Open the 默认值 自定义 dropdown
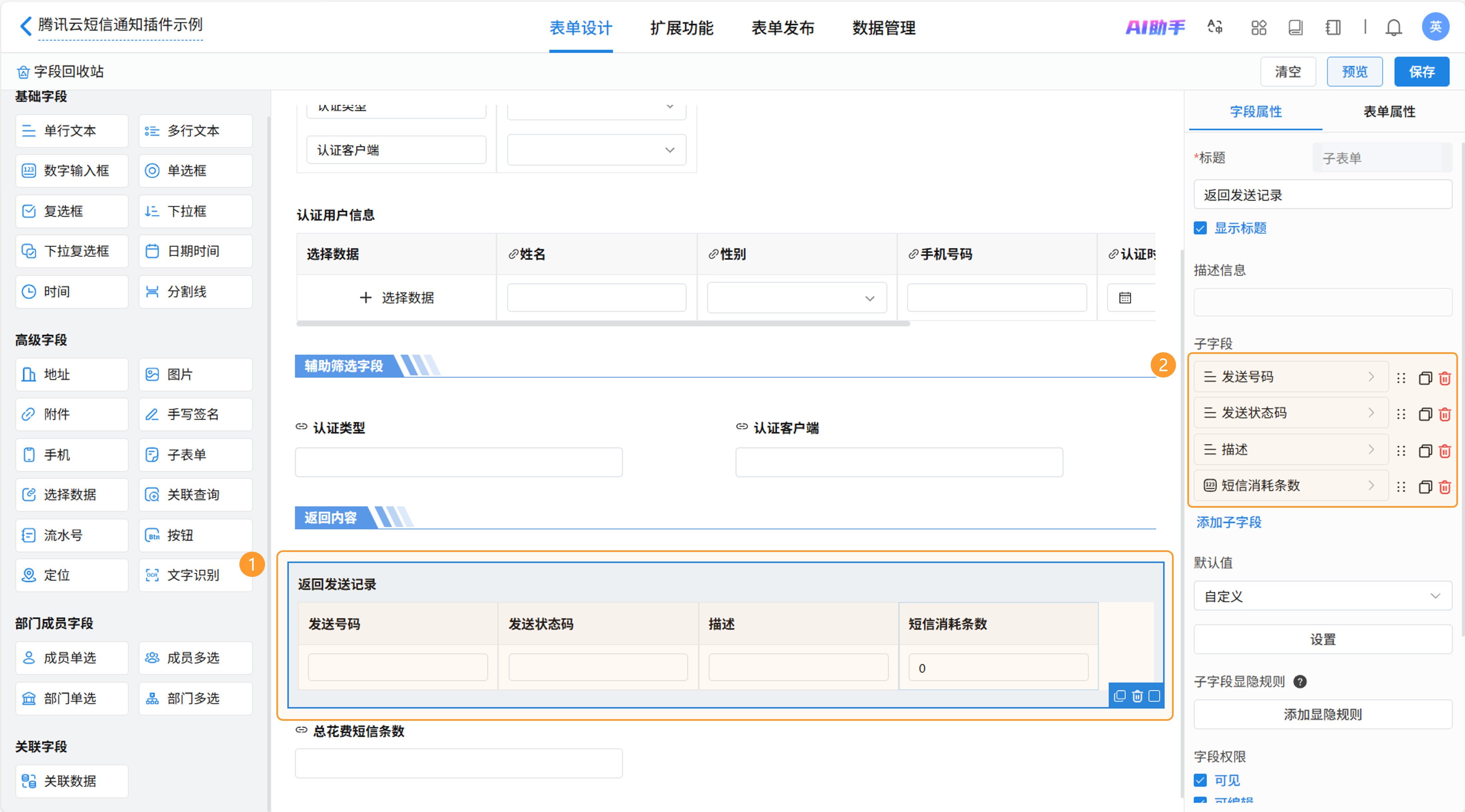 1322,596
